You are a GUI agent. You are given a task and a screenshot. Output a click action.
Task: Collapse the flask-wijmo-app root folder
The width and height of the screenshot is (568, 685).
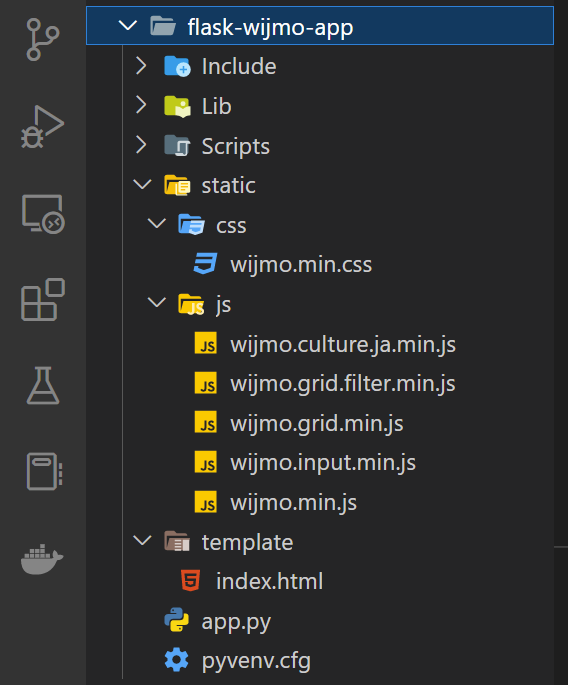coord(128,26)
